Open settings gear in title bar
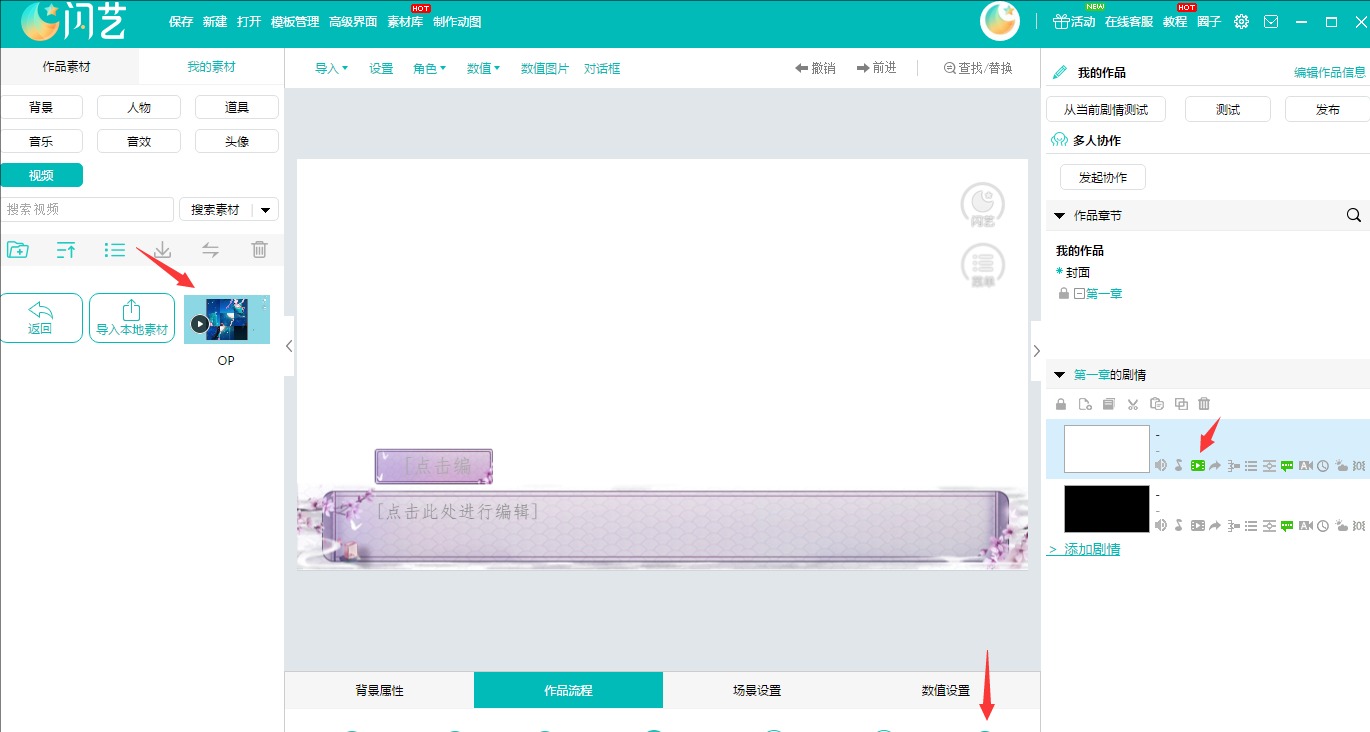This screenshot has height=732, width=1370. 1241,21
